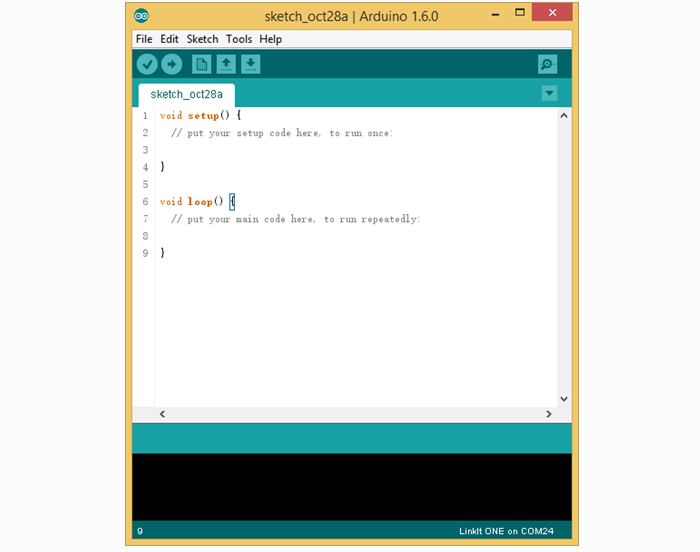Image resolution: width=700 pixels, height=552 pixels.
Task: Click line number 5 in the gutter
Action: coord(145,184)
